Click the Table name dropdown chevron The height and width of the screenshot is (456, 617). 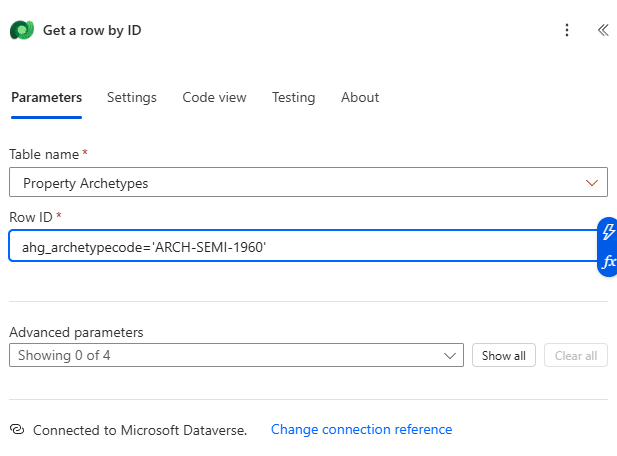pyautogui.click(x=591, y=183)
